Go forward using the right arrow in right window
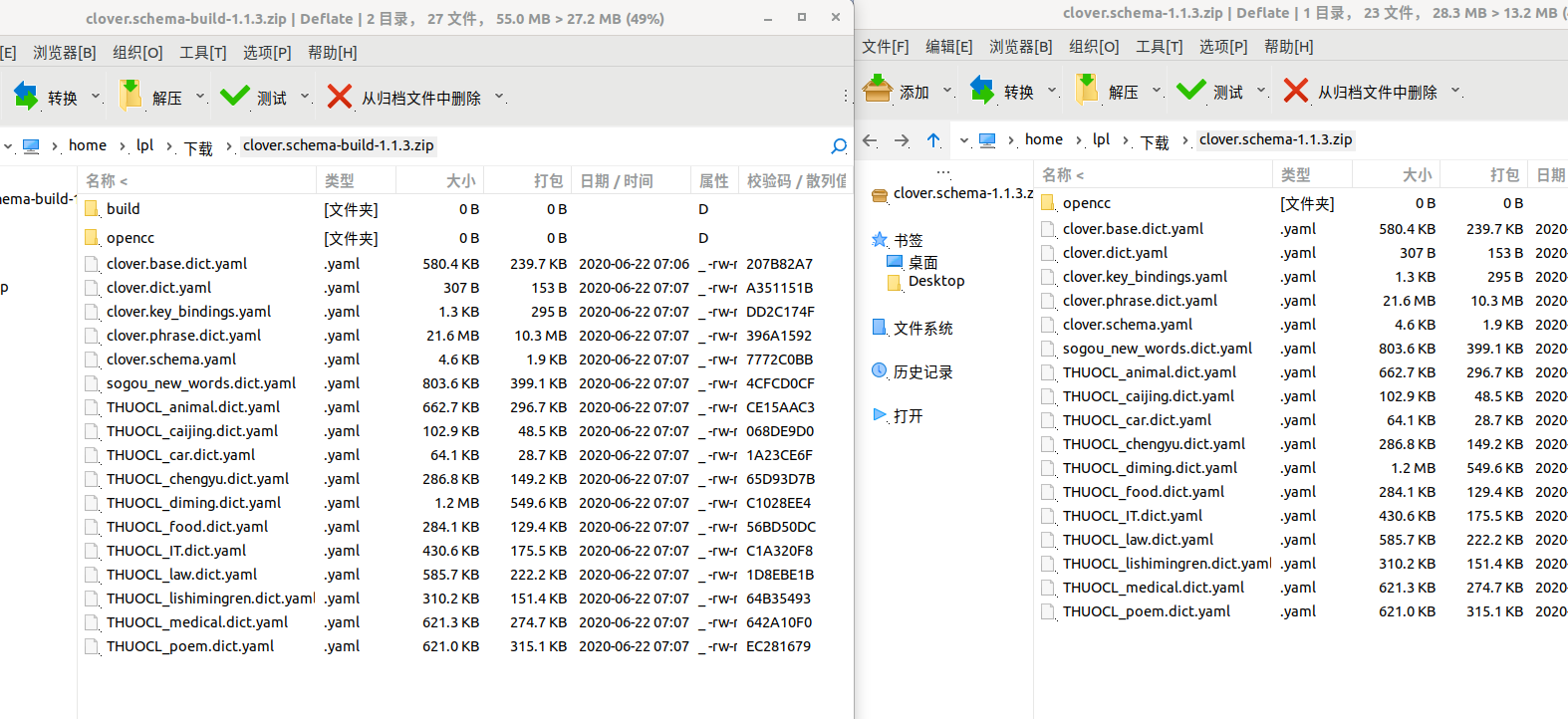Image resolution: width=1568 pixels, height=719 pixels. click(902, 140)
